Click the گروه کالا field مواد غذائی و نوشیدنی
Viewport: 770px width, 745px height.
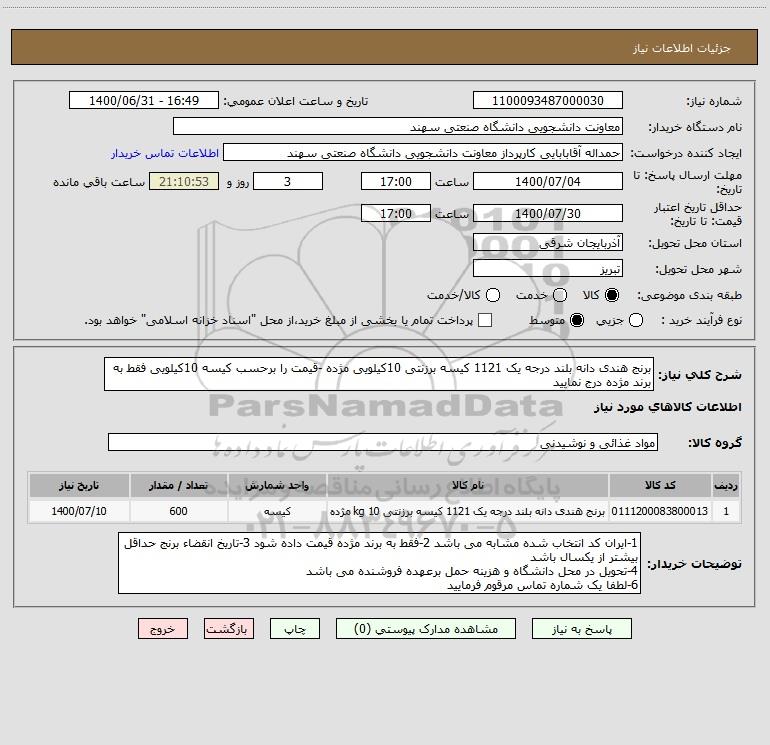pyautogui.click(x=383, y=442)
